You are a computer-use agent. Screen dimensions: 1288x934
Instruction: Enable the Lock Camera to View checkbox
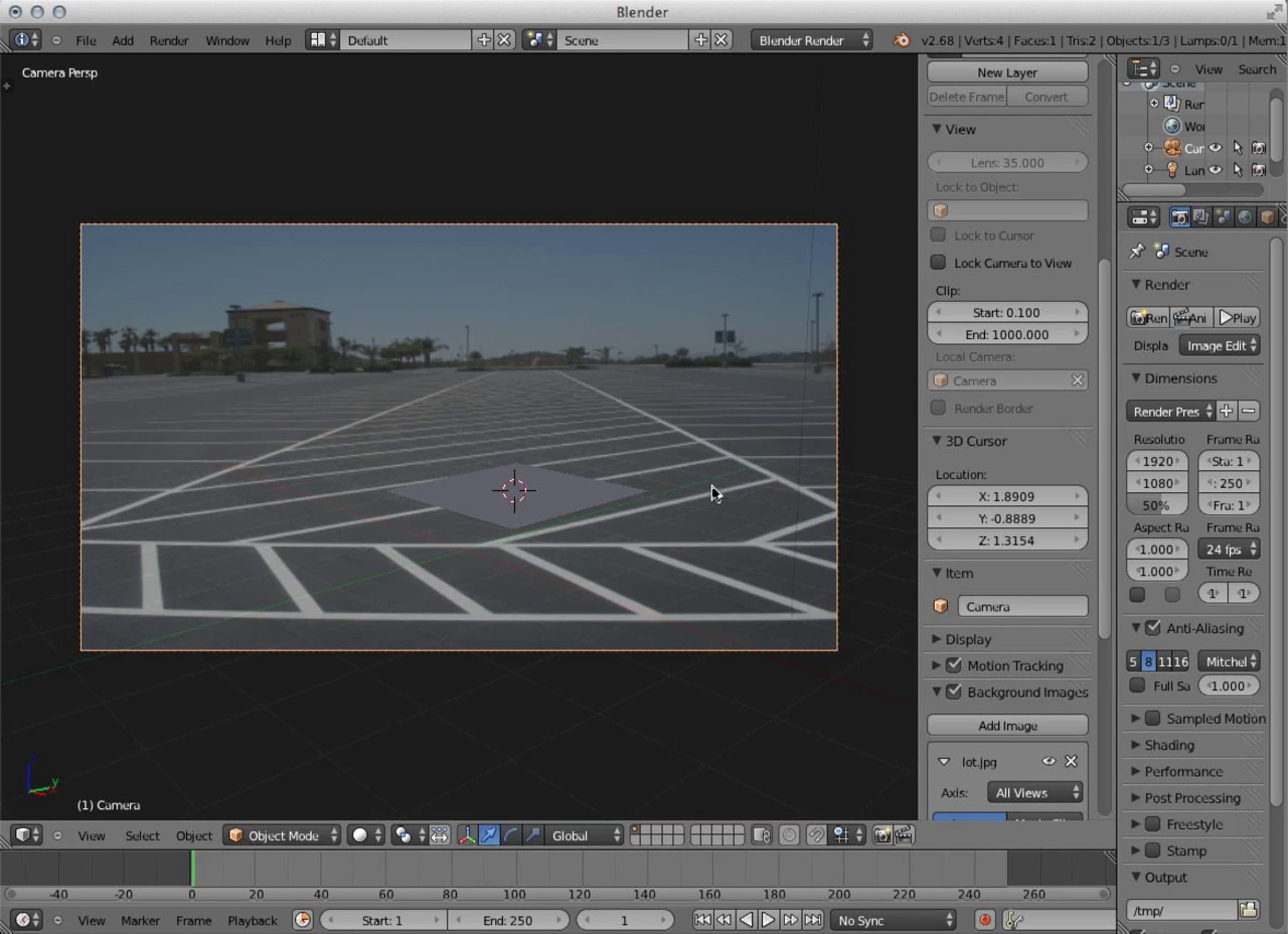pyautogui.click(x=938, y=262)
